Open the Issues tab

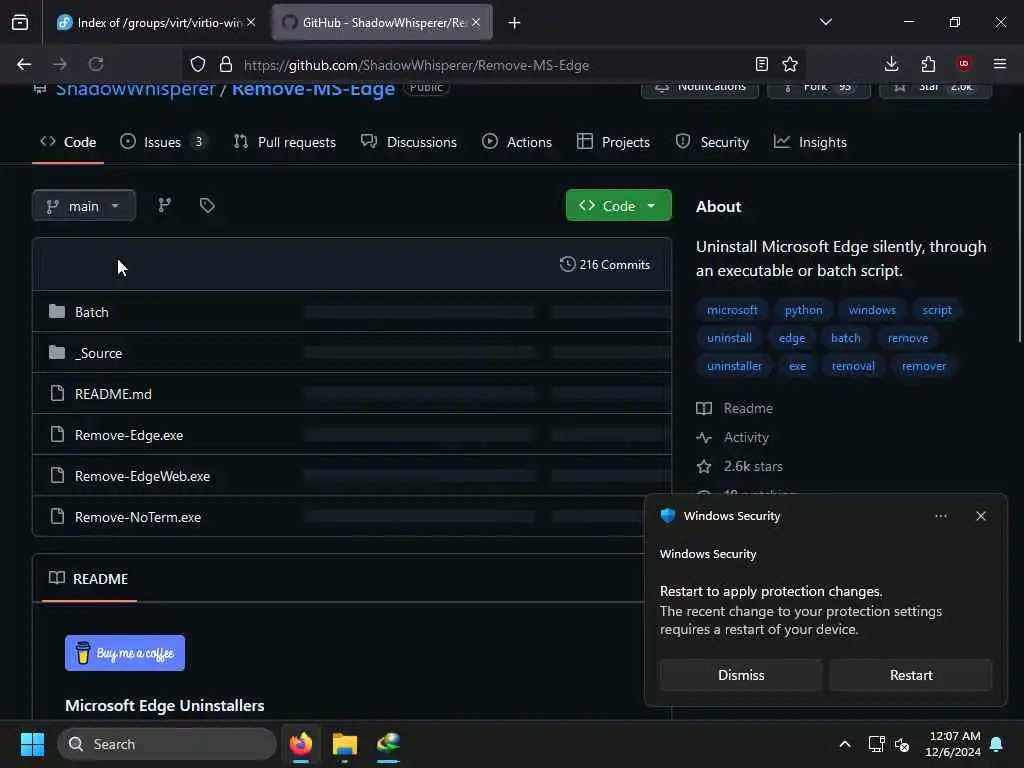[163, 142]
